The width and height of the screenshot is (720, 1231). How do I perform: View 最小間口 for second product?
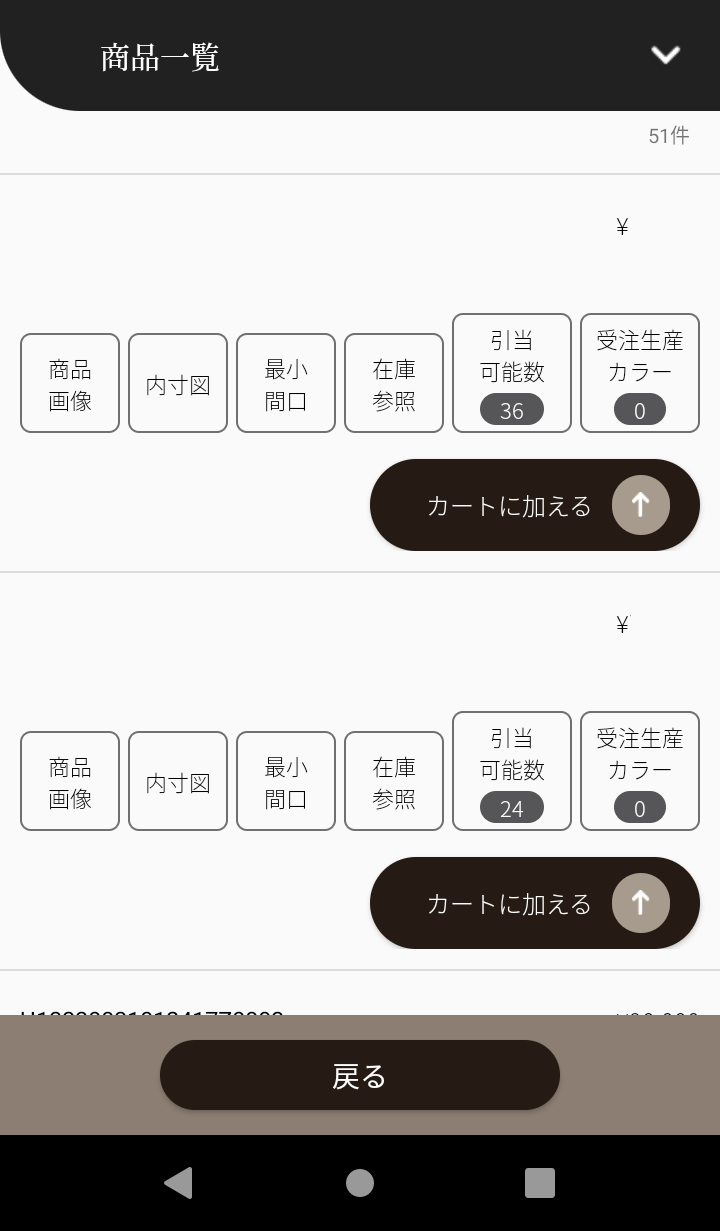pyautogui.click(x=286, y=781)
